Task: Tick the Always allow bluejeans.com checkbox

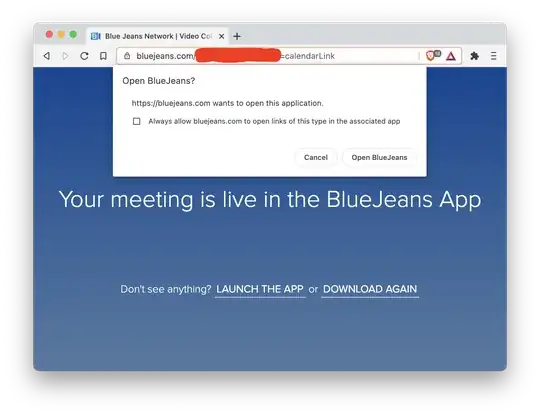Action: point(137,121)
